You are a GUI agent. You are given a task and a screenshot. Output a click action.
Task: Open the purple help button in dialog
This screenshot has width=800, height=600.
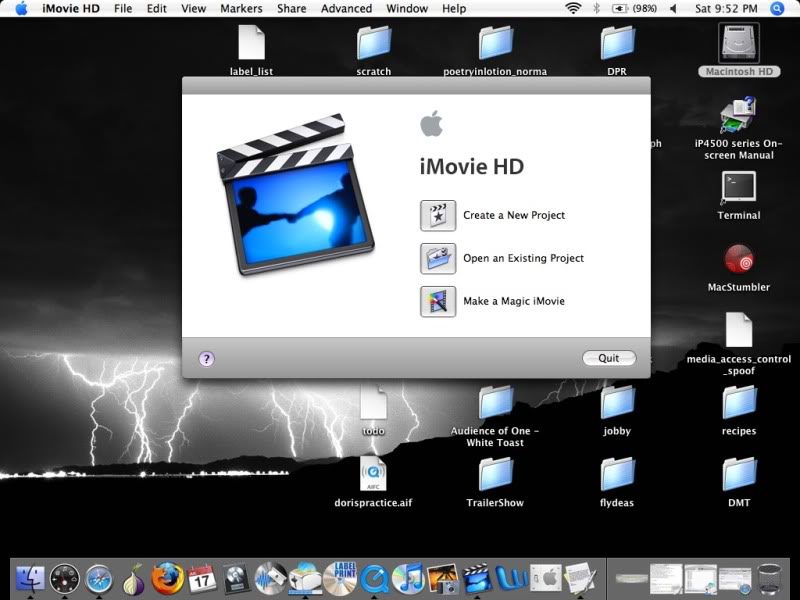[206, 359]
